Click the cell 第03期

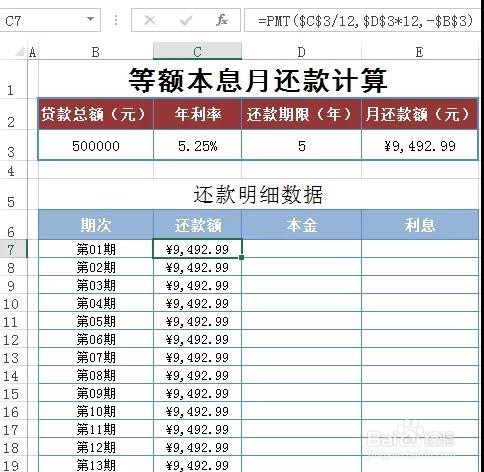point(96,285)
